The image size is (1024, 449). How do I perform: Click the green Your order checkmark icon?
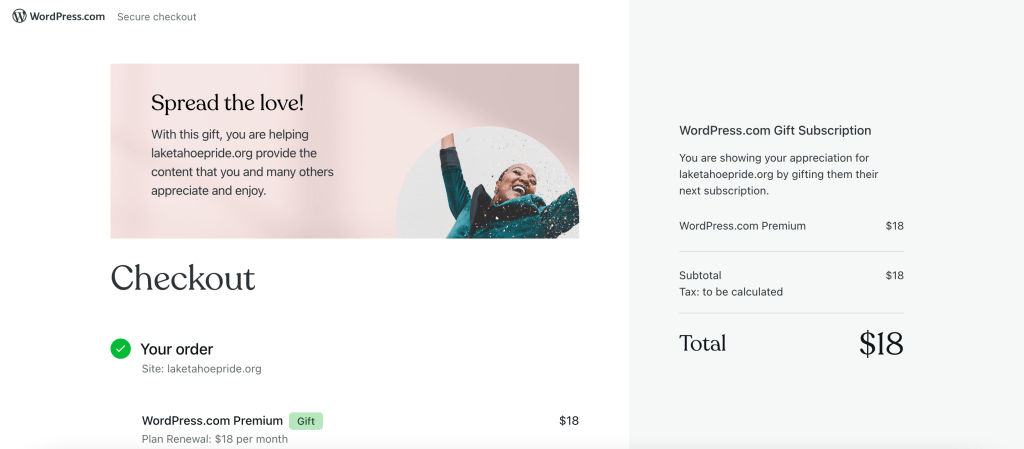[x=120, y=349]
